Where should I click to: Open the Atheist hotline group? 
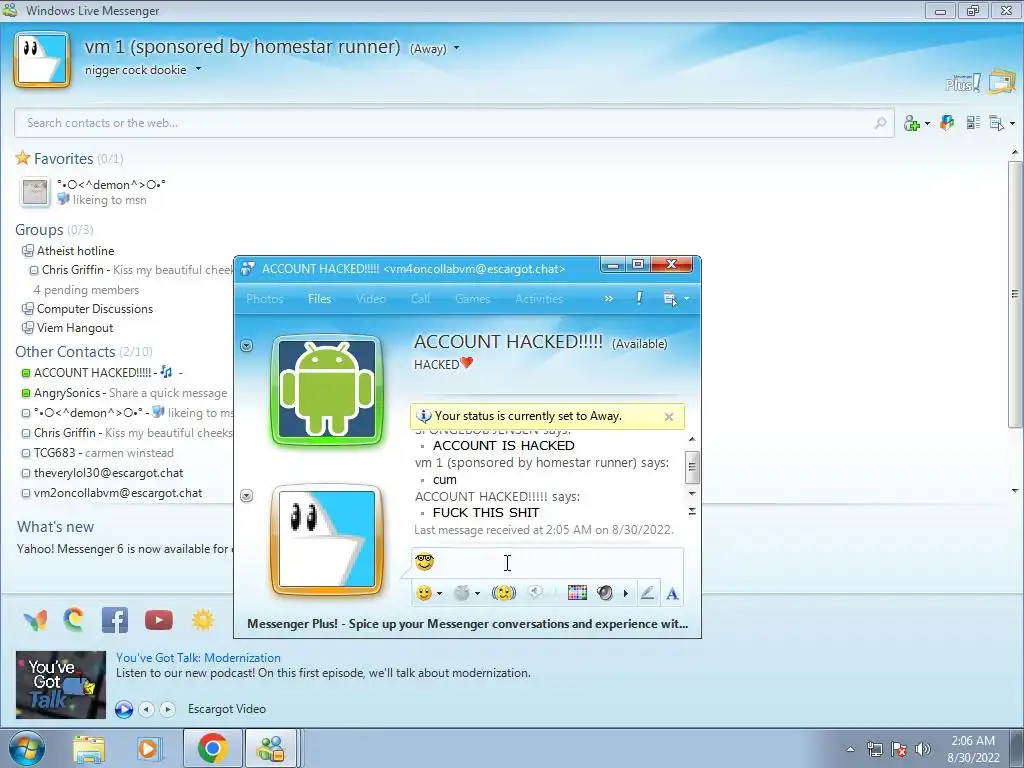click(75, 251)
